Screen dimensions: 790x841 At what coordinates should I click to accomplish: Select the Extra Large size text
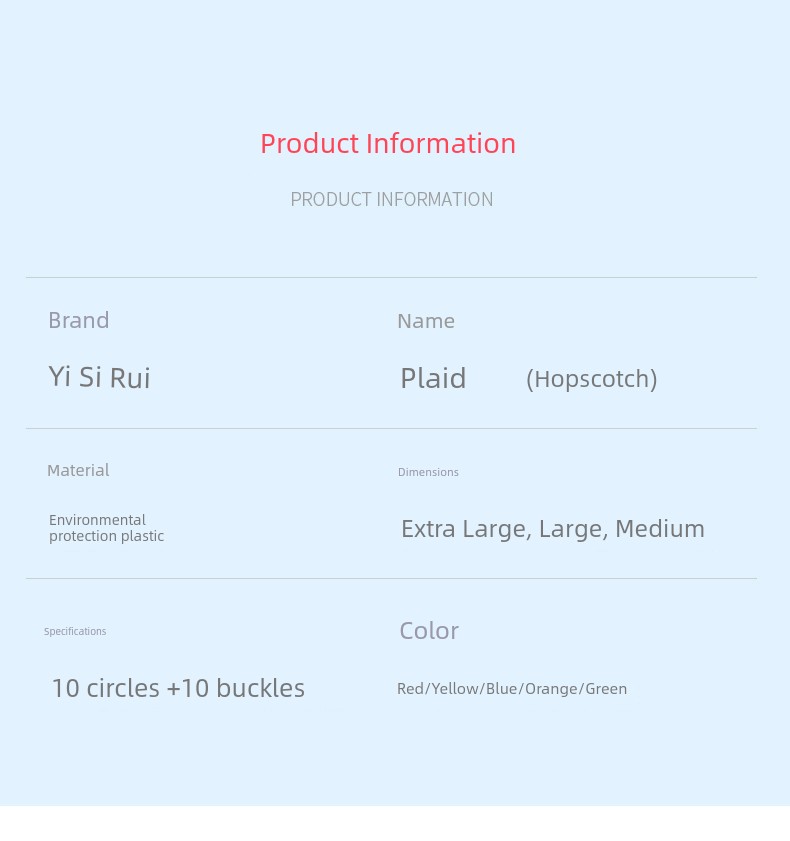coord(466,529)
